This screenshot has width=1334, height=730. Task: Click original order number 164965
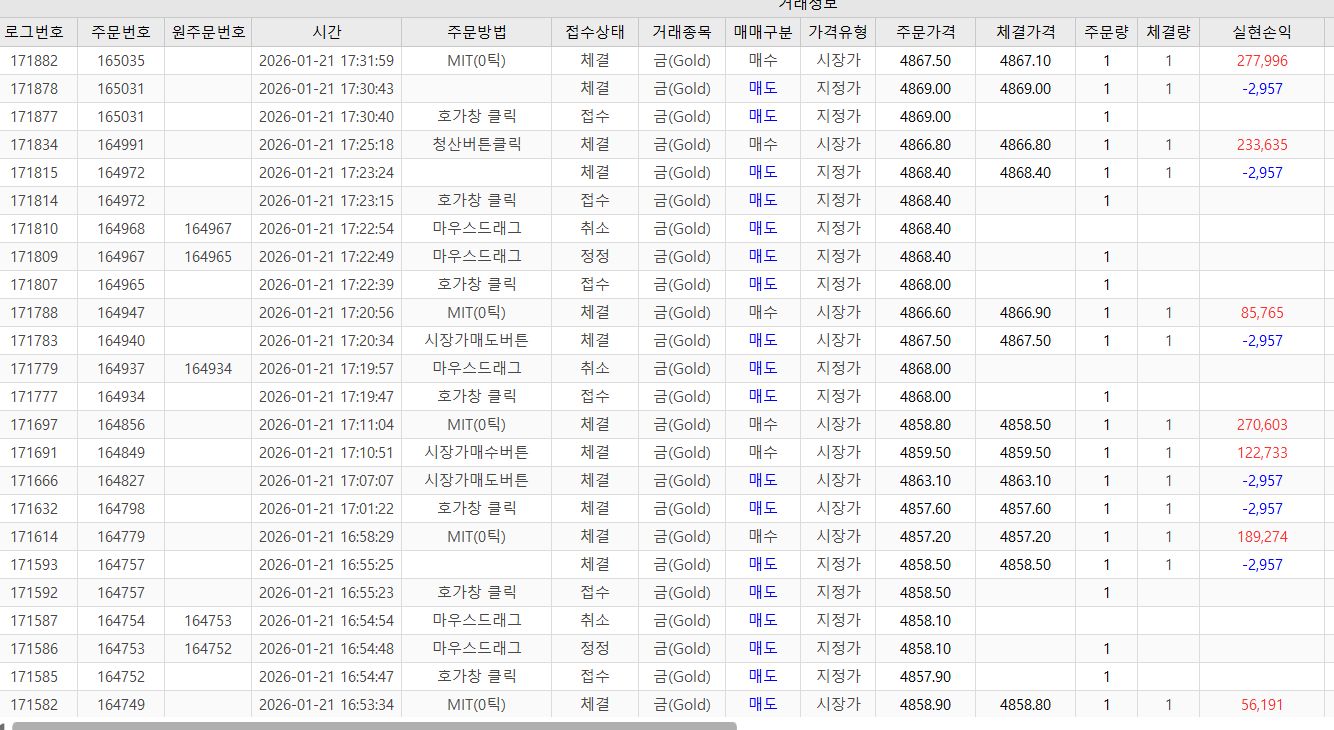[208, 257]
